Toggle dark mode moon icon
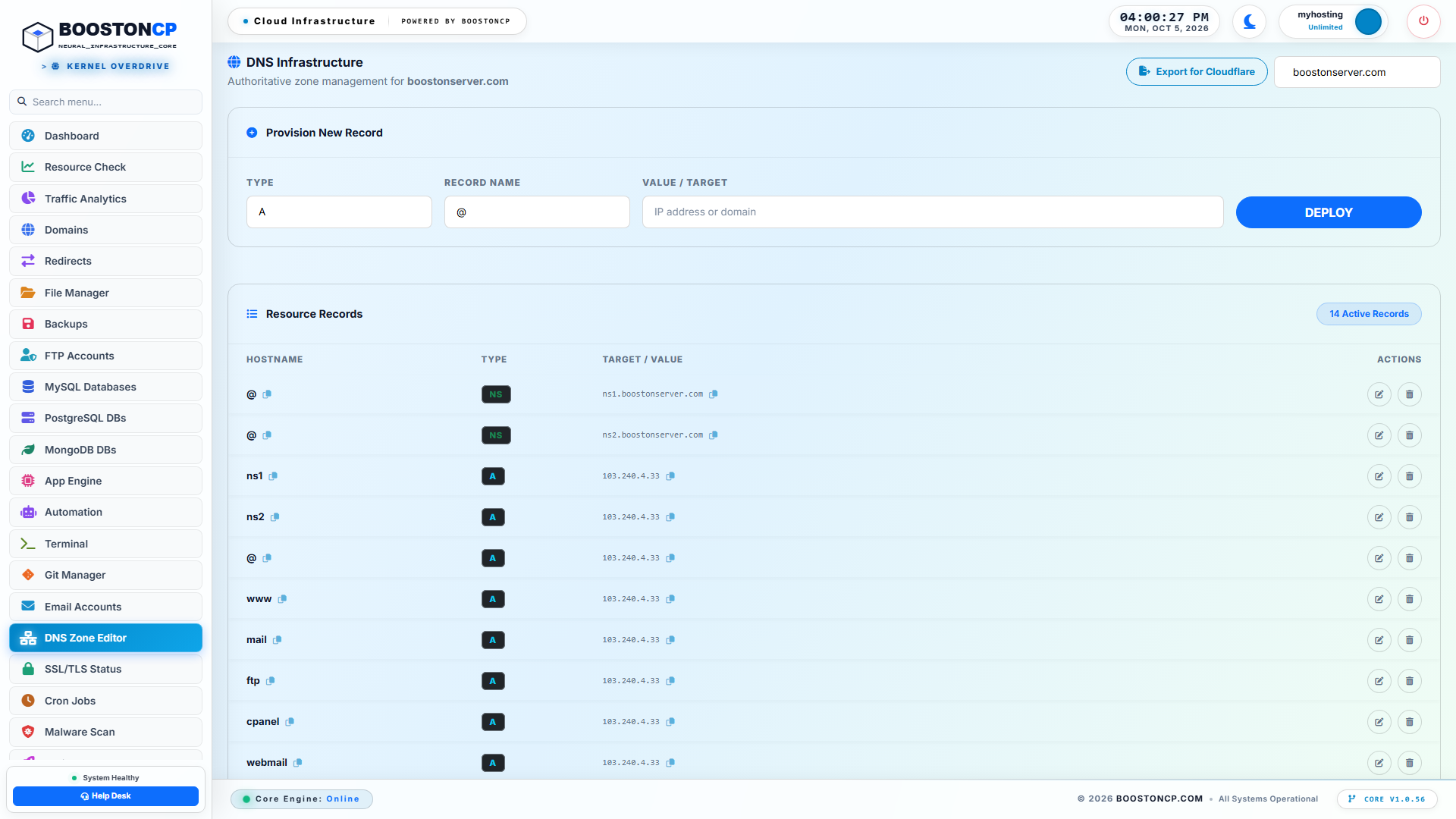The image size is (1456, 819). coord(1249,21)
